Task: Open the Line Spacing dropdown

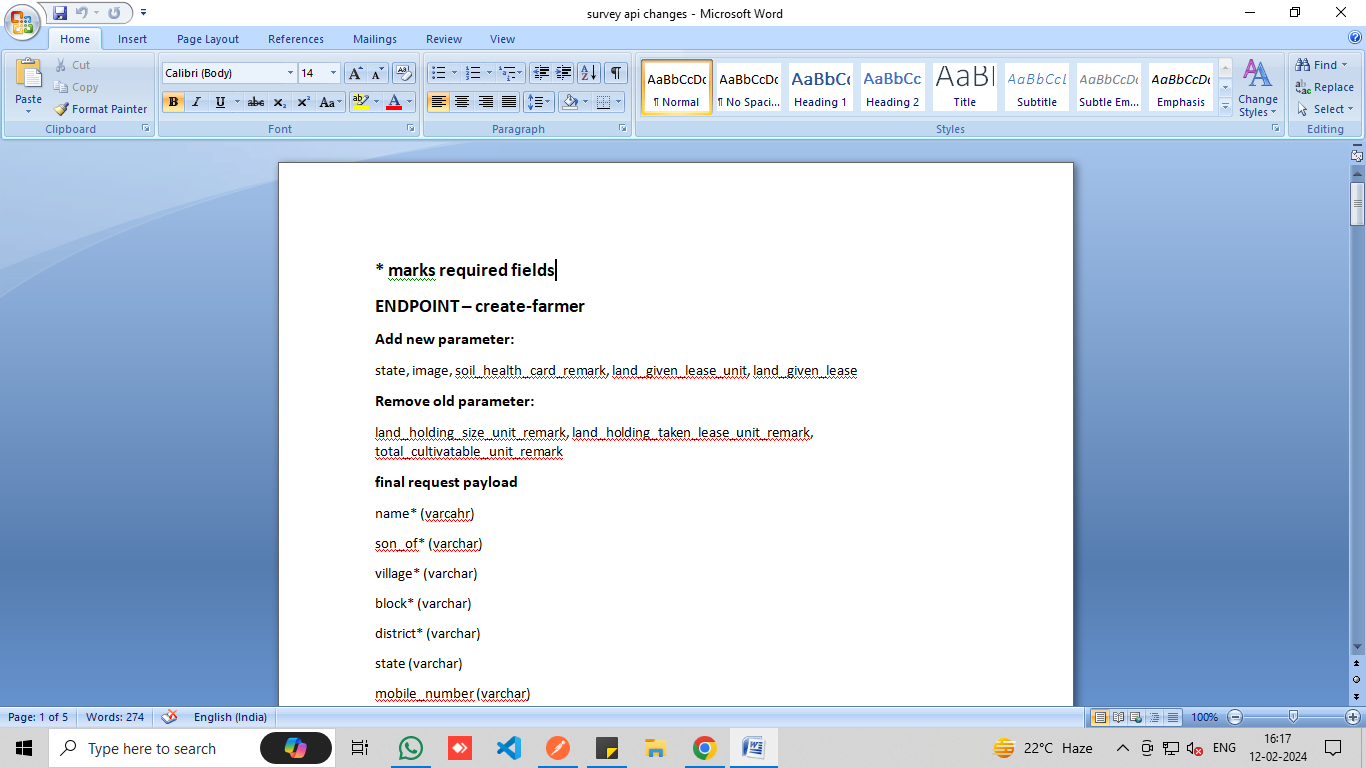Action: coord(540,102)
